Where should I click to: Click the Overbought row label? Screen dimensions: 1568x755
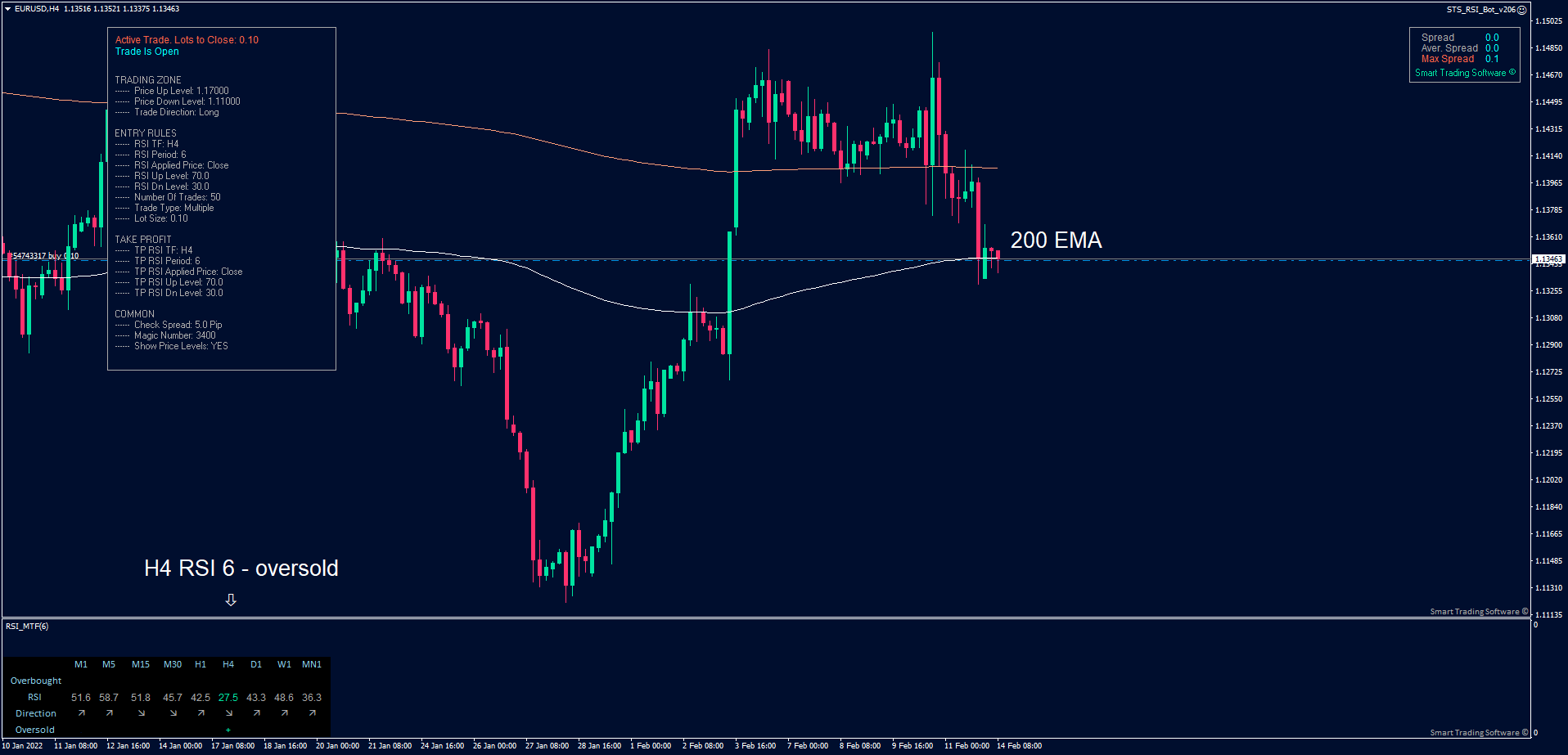(36, 681)
